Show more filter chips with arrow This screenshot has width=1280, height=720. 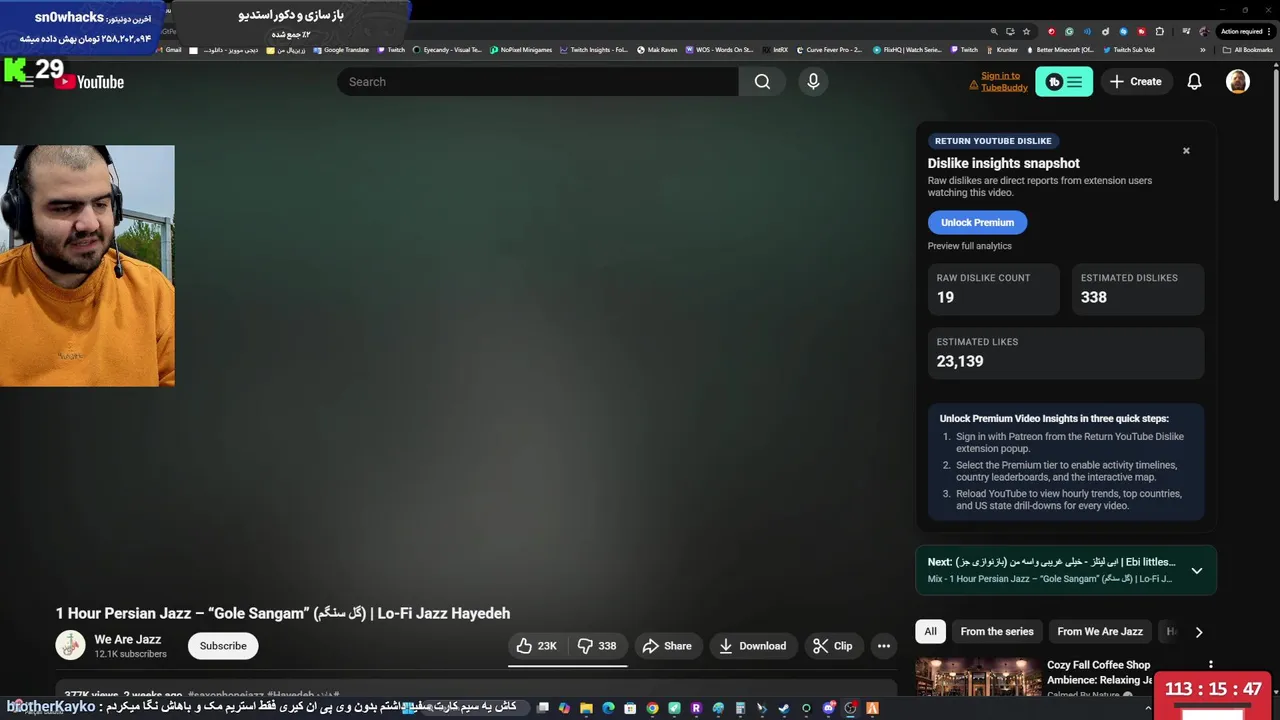coord(1198,632)
